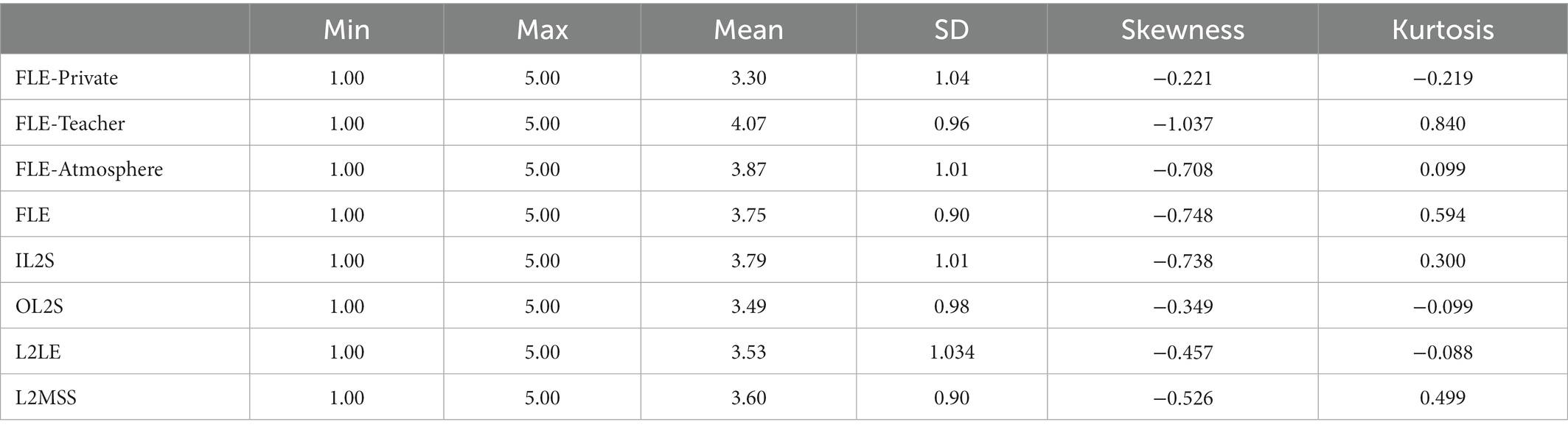
Task: Click the Min column header
Action: click(x=346, y=29)
